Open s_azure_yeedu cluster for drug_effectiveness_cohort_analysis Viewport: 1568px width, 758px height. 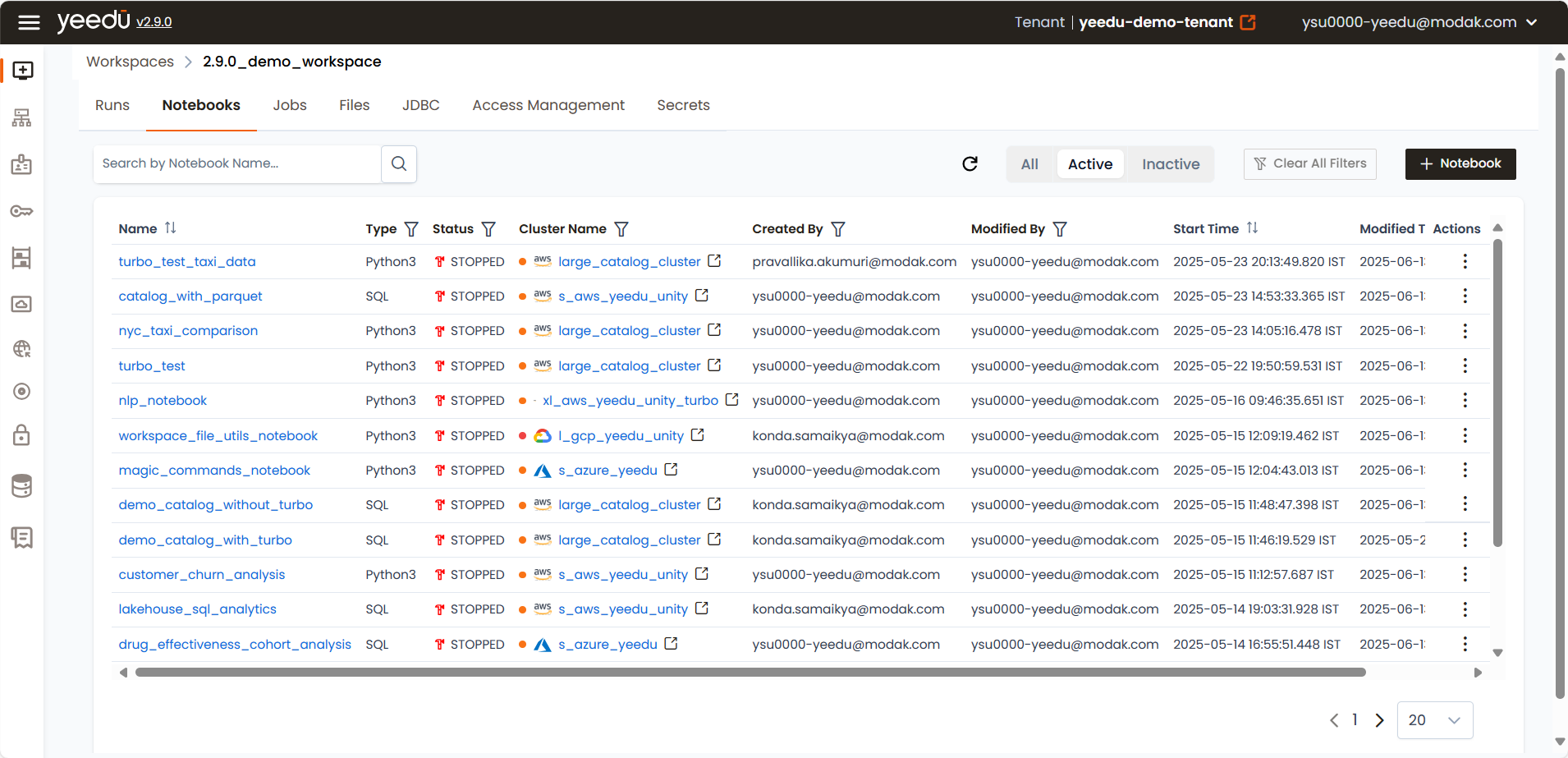pos(607,644)
